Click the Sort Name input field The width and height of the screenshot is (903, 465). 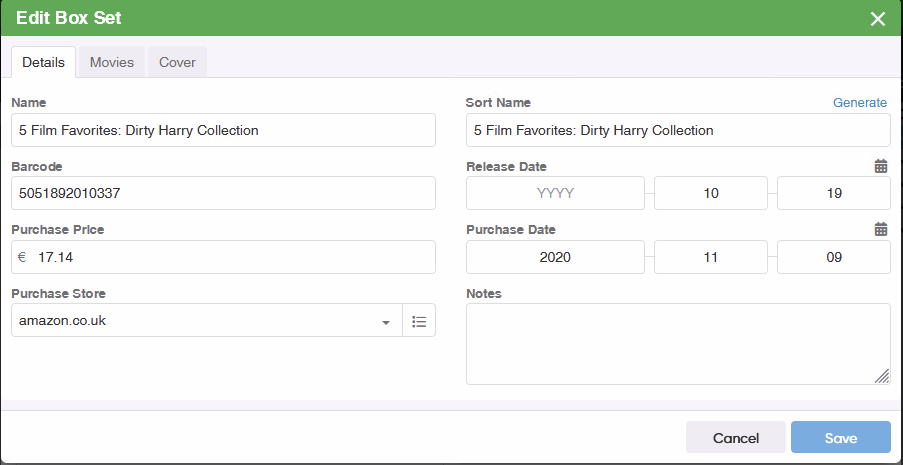[677, 130]
